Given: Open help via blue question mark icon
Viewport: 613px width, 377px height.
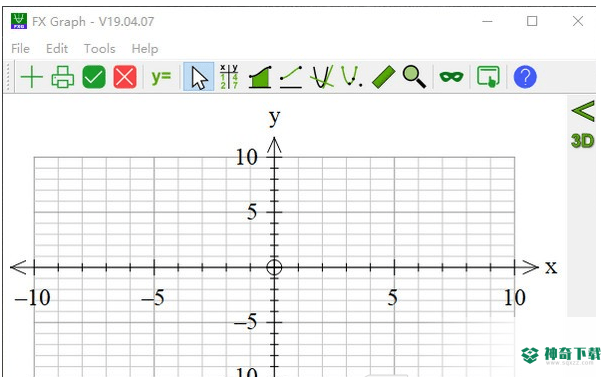Looking at the screenshot, I should tap(525, 77).
